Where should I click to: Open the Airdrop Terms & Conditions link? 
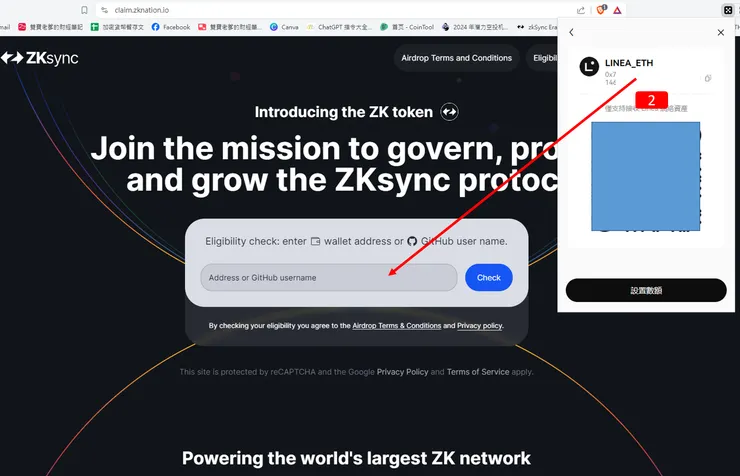(396, 326)
